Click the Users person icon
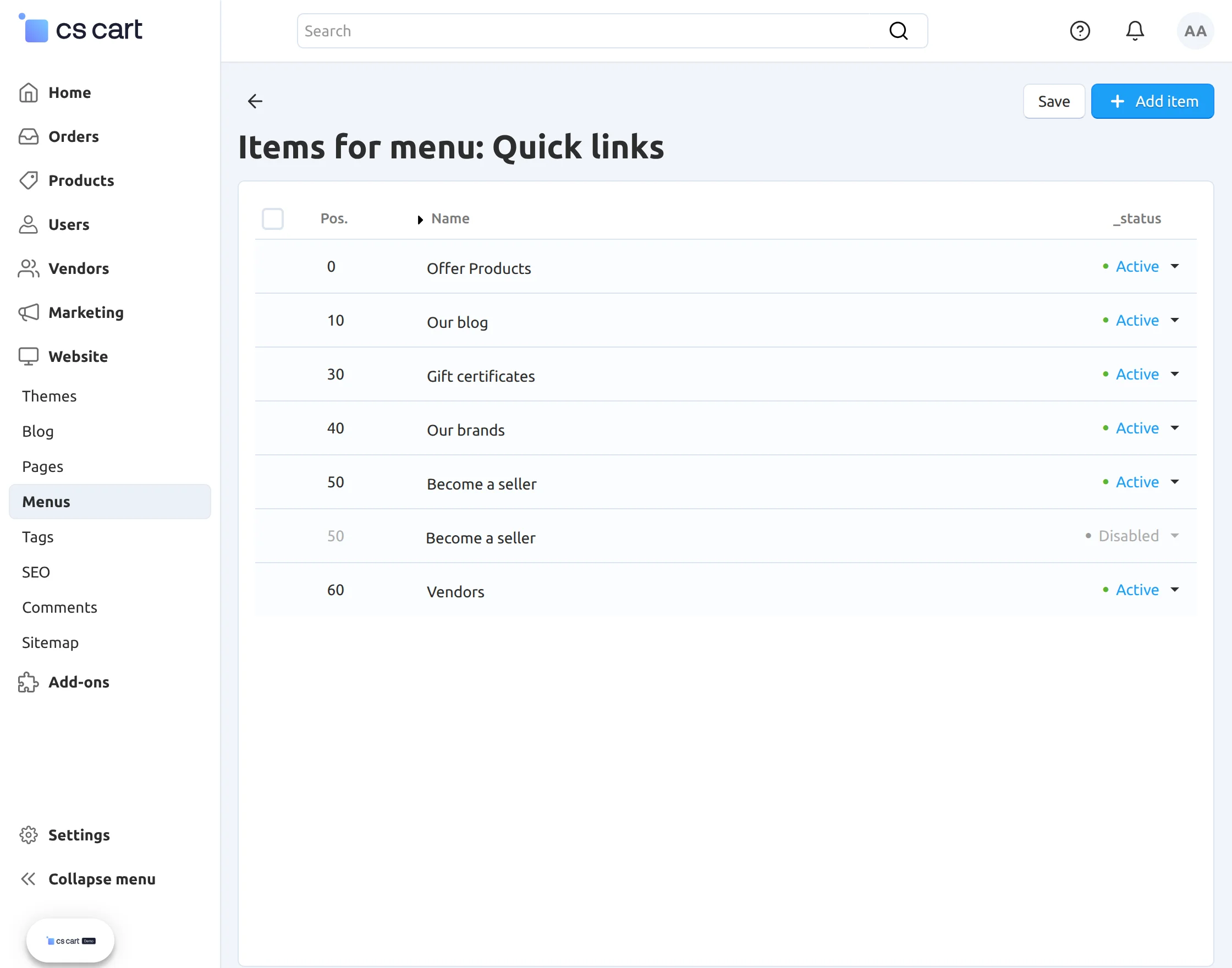The height and width of the screenshot is (968, 1232). [29, 224]
